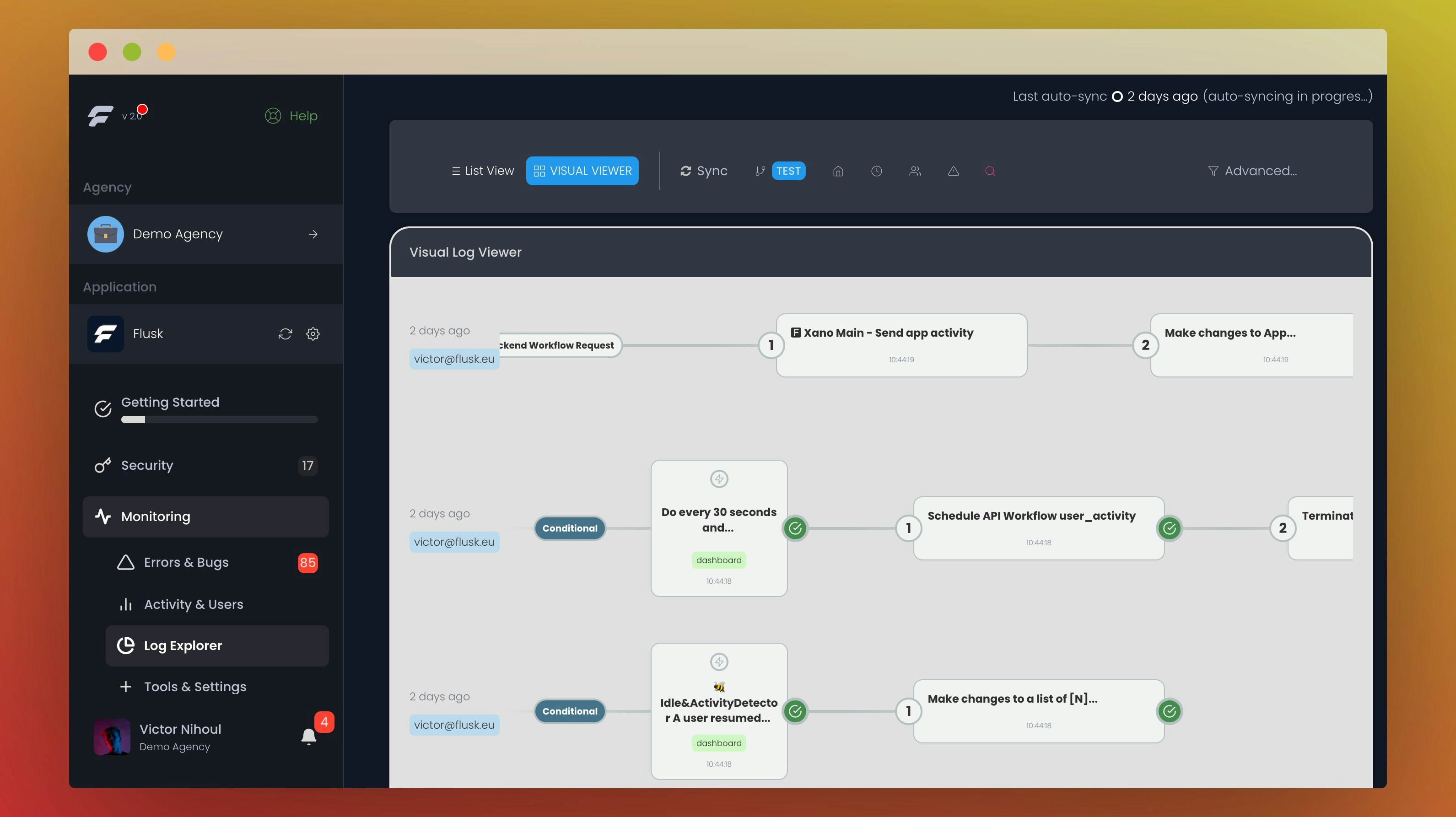Refresh the Flusk application sync icon
This screenshot has height=817, width=1456.
pos(286,334)
